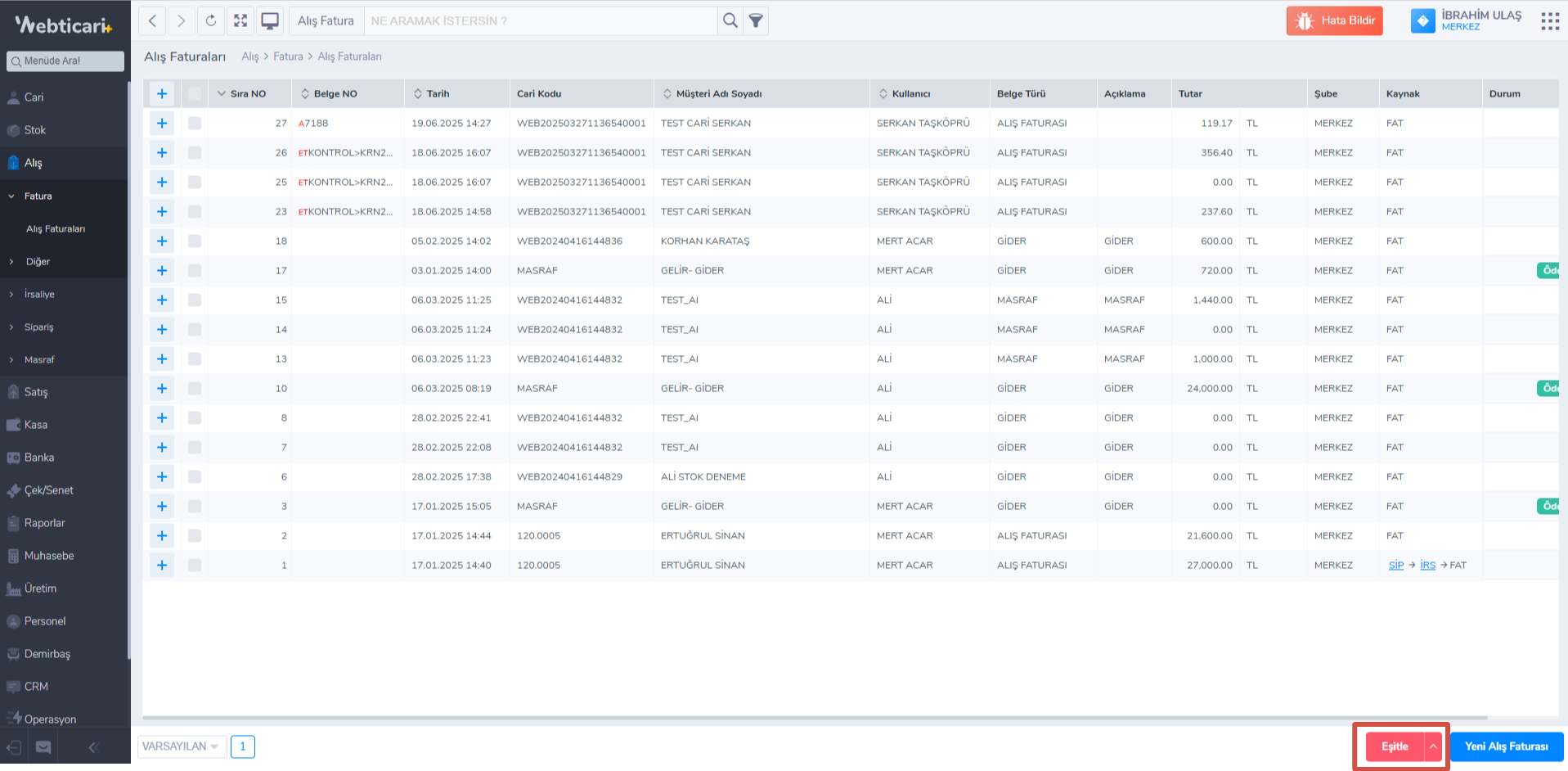
Task: Open the filter funnel icon
Action: [x=757, y=20]
